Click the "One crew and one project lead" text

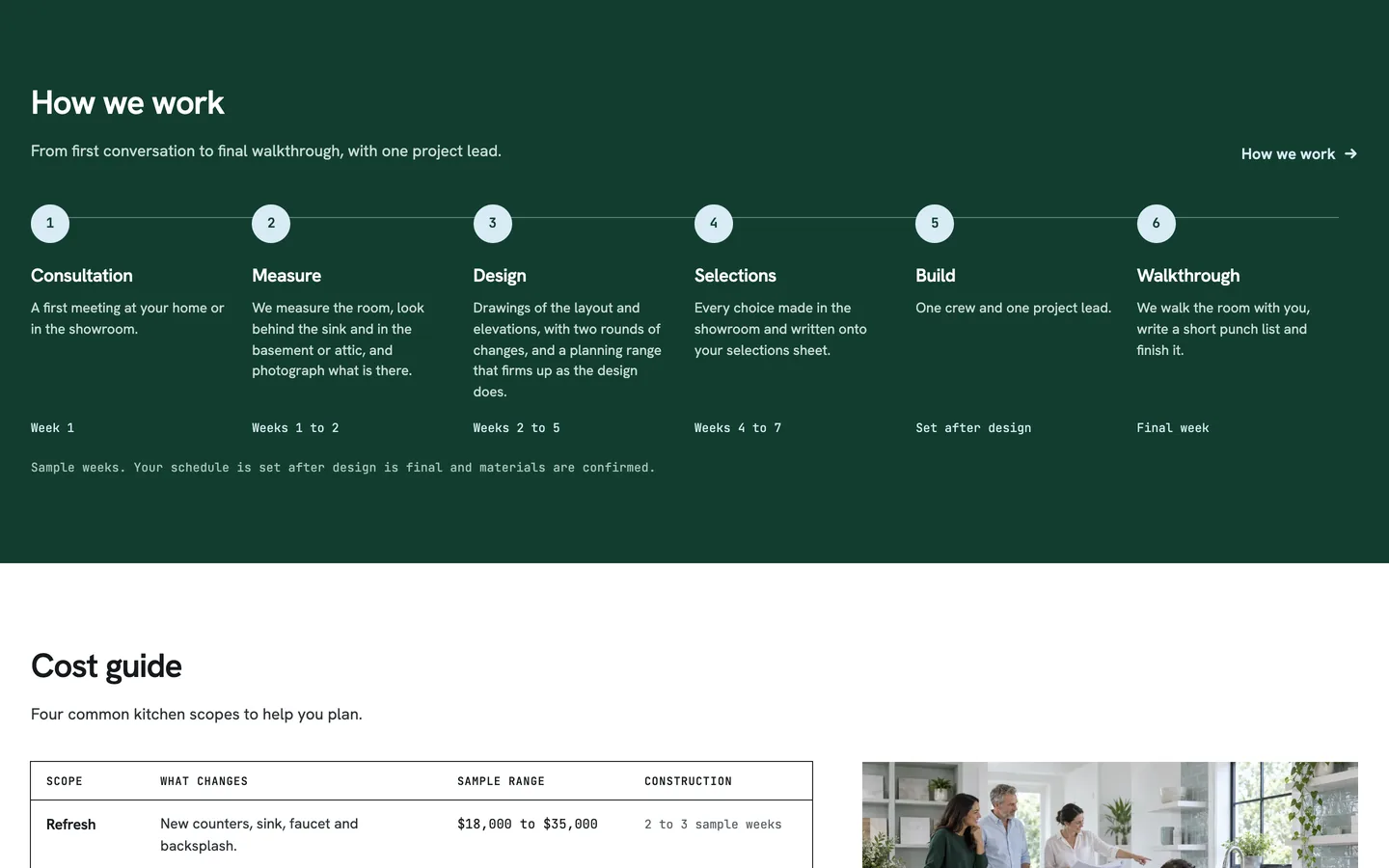(x=1013, y=309)
